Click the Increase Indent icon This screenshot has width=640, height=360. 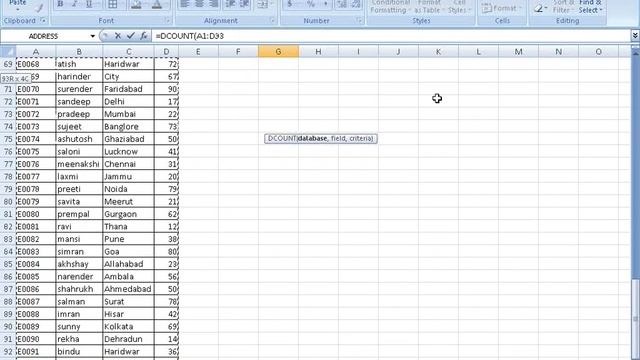pyautogui.click(x=244, y=4)
